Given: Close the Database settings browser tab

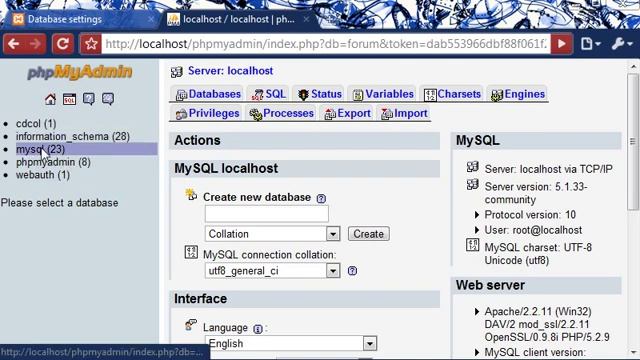Looking at the screenshot, I should coord(151,19).
